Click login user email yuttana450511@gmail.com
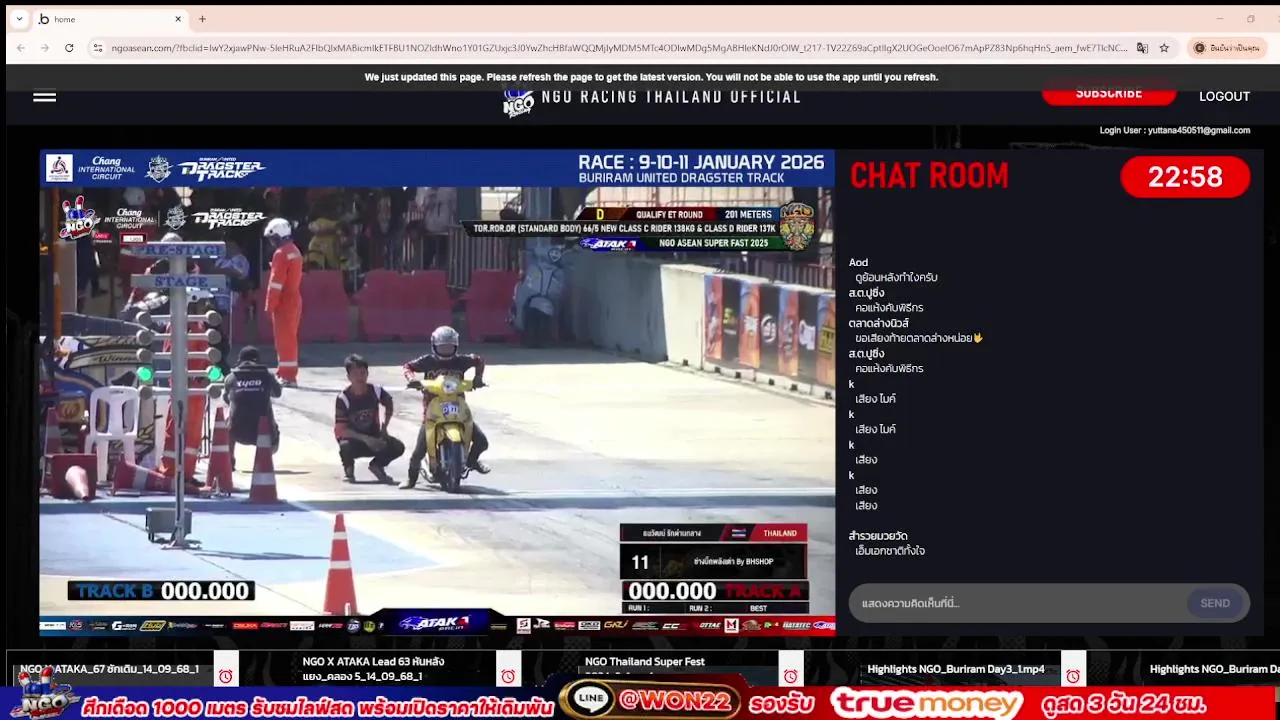1280x720 pixels. (1198, 130)
